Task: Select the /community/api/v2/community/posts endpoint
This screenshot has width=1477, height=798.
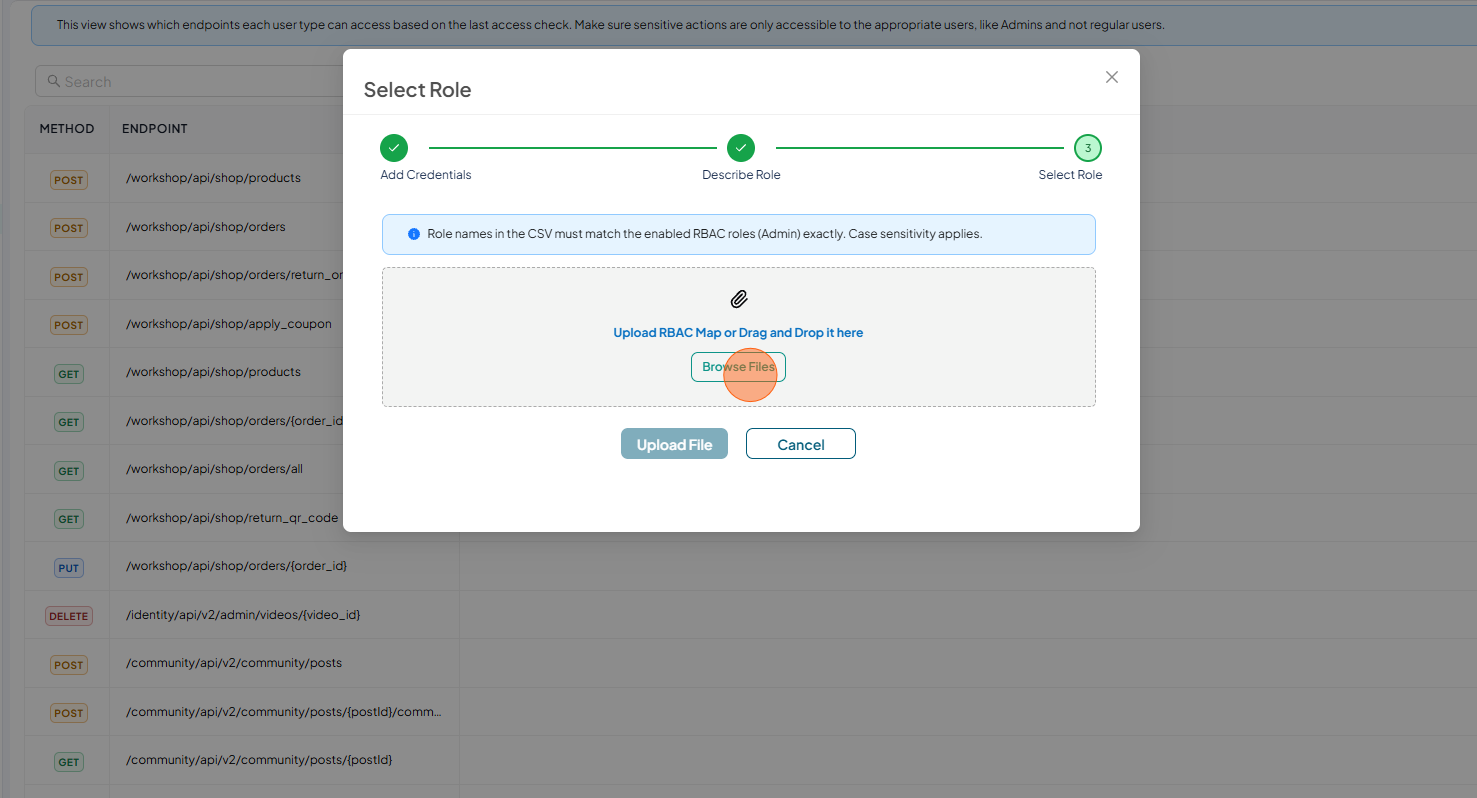Action: coord(234,663)
